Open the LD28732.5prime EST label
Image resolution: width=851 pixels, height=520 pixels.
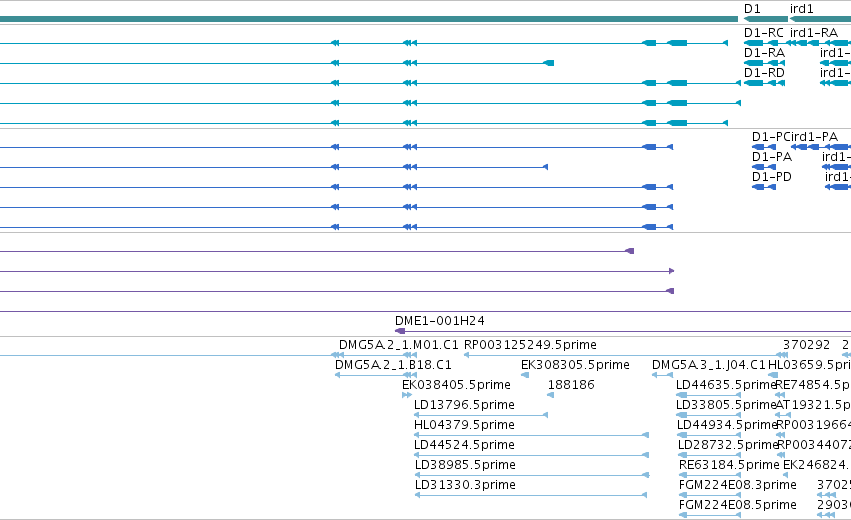728,445
